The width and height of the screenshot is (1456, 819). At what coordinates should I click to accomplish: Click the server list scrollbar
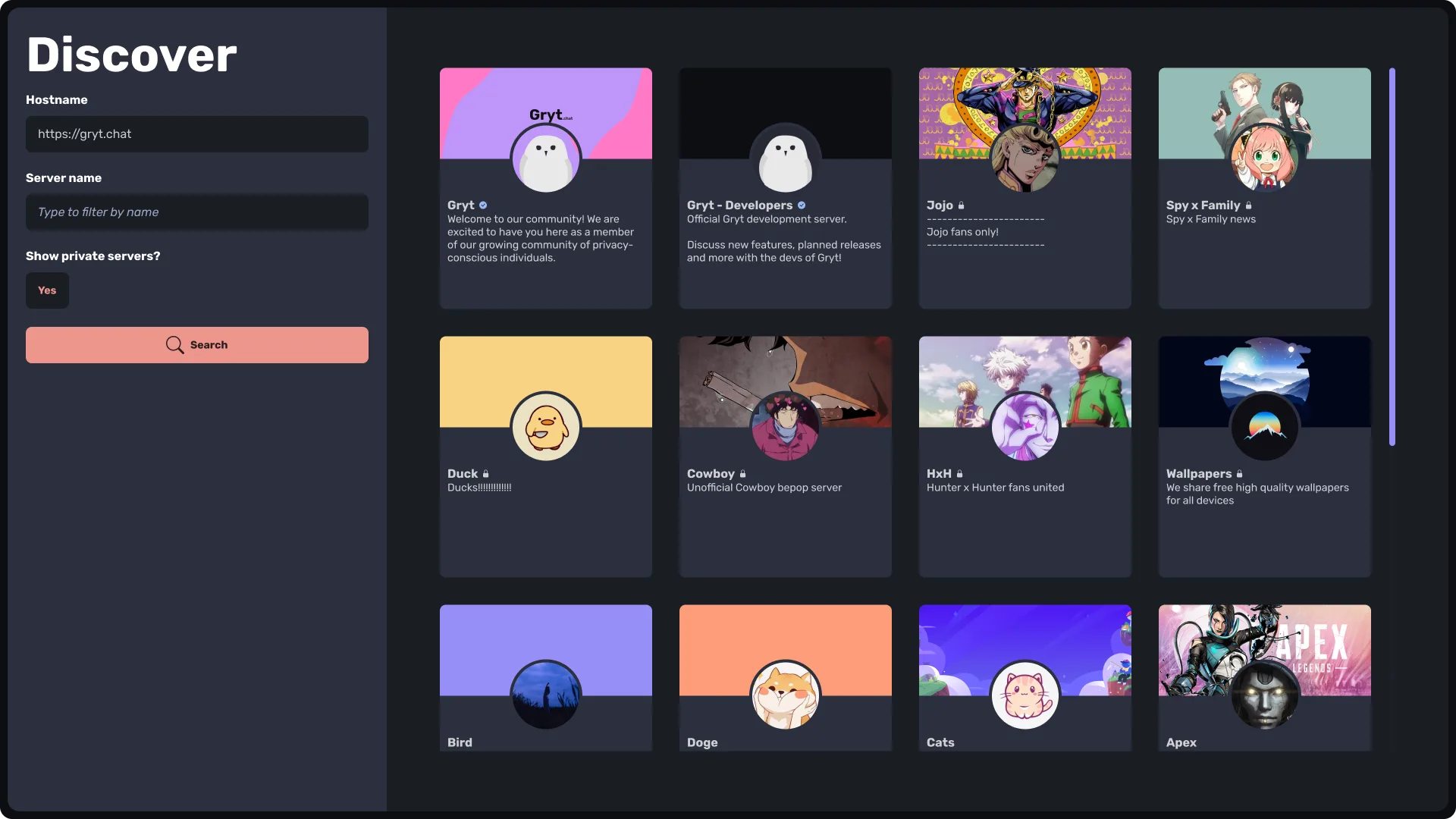tap(1392, 256)
